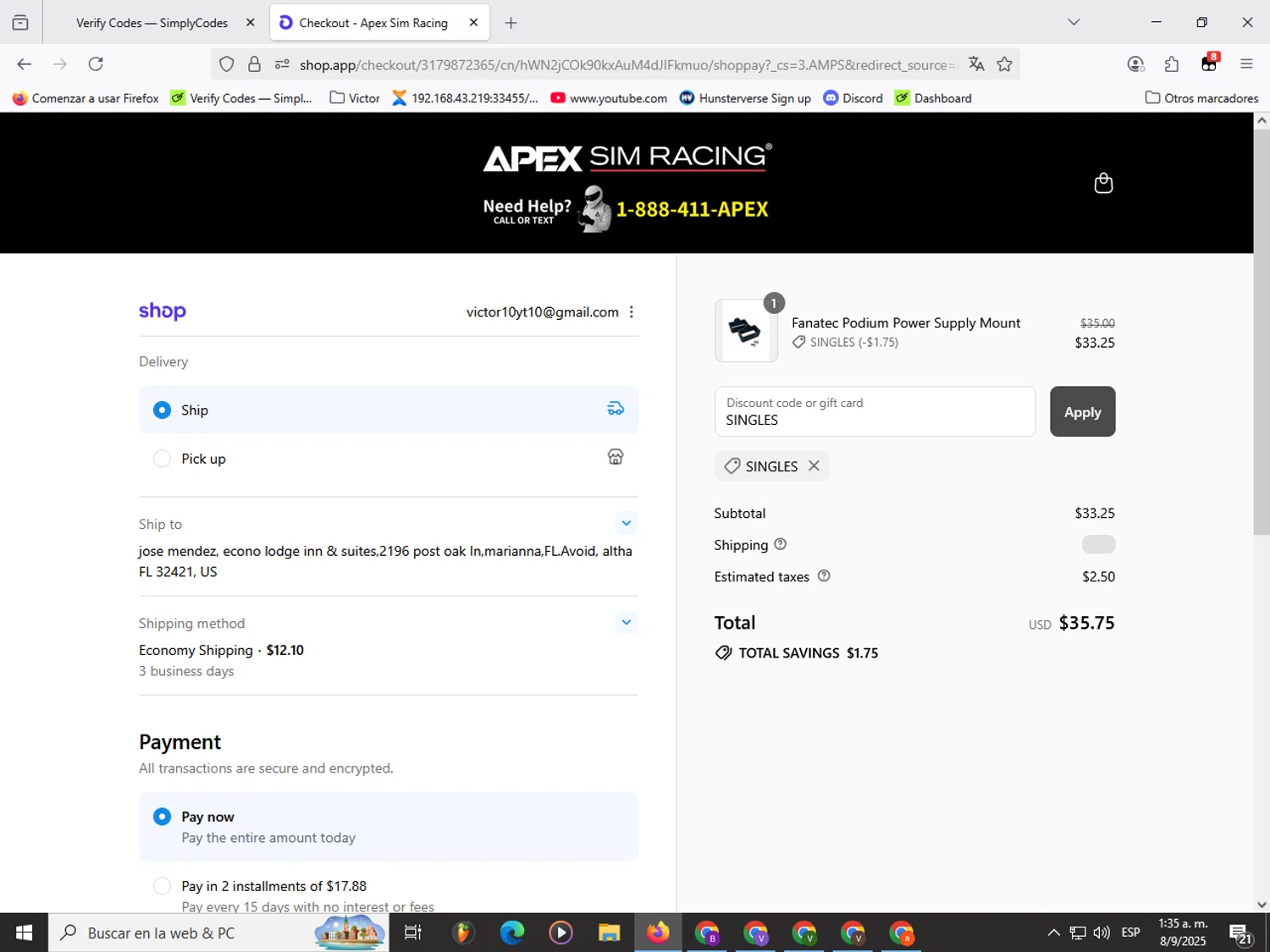Open Hunsterverse Sign up bookmark
Screen dimensions: 1270x952
pyautogui.click(x=745, y=98)
